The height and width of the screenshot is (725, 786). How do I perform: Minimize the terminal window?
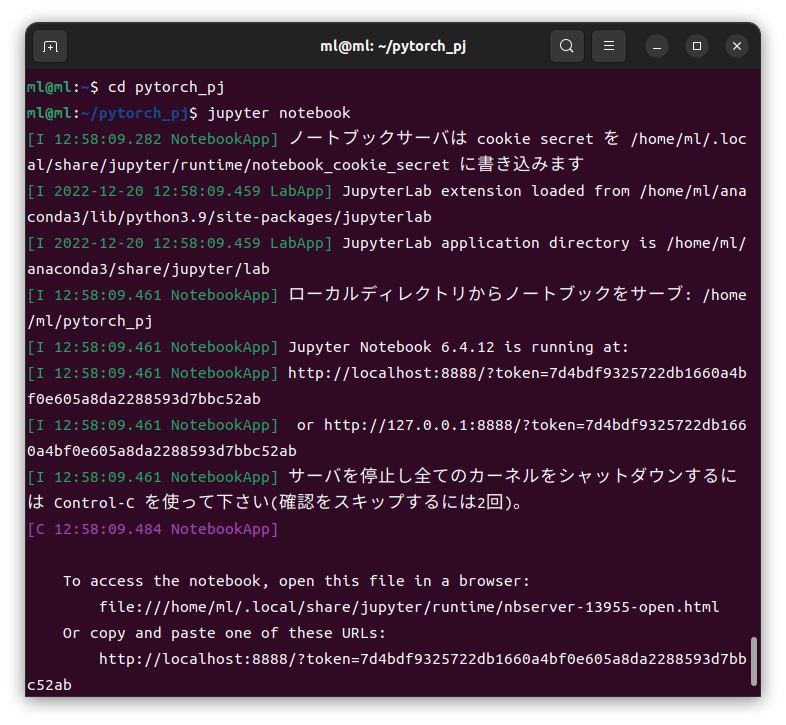click(657, 46)
